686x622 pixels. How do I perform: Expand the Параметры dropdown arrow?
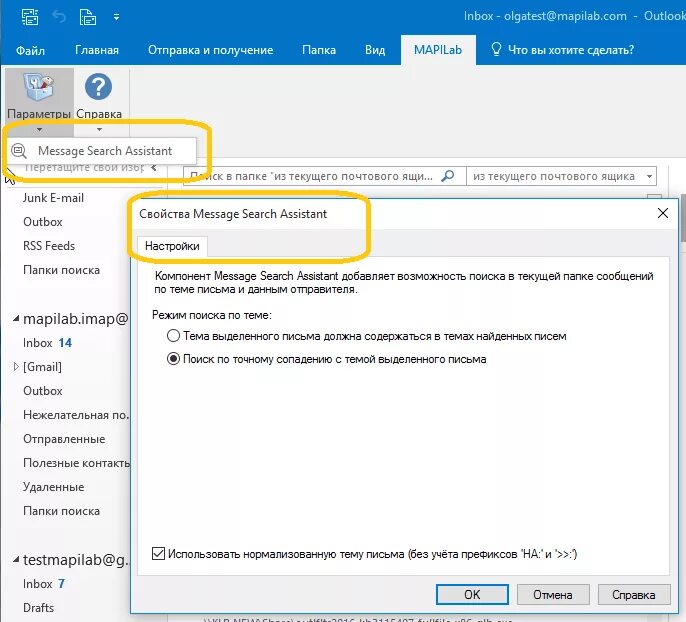39,129
